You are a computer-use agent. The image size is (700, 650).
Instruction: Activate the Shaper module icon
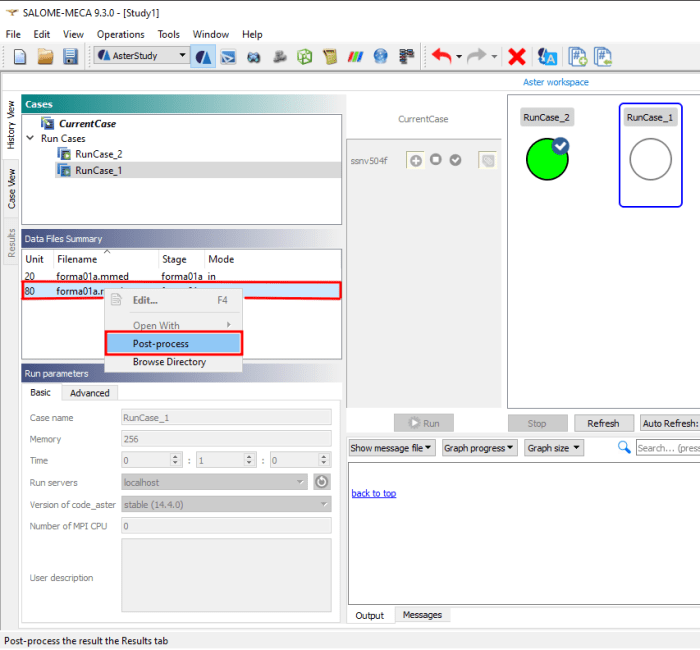pyautogui.click(x=228, y=57)
